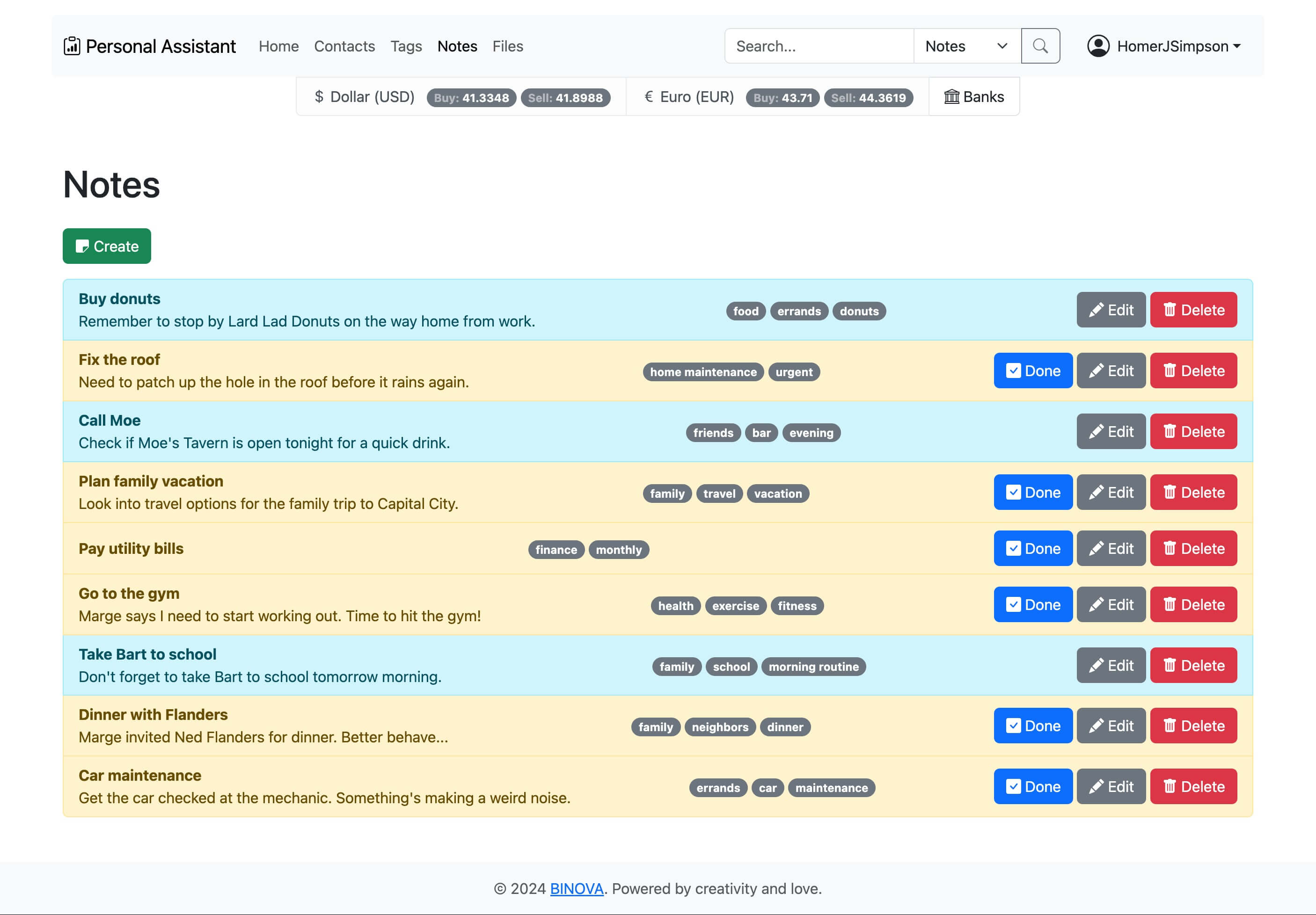
Task: Click the finance tag
Action: click(556, 550)
